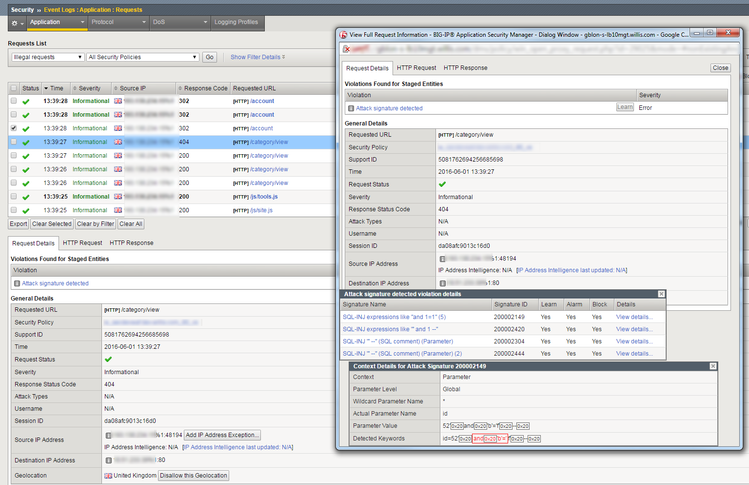The height and width of the screenshot is (485, 749).
Task: Check the box for the /js/tools.js request
Action: 13,197
